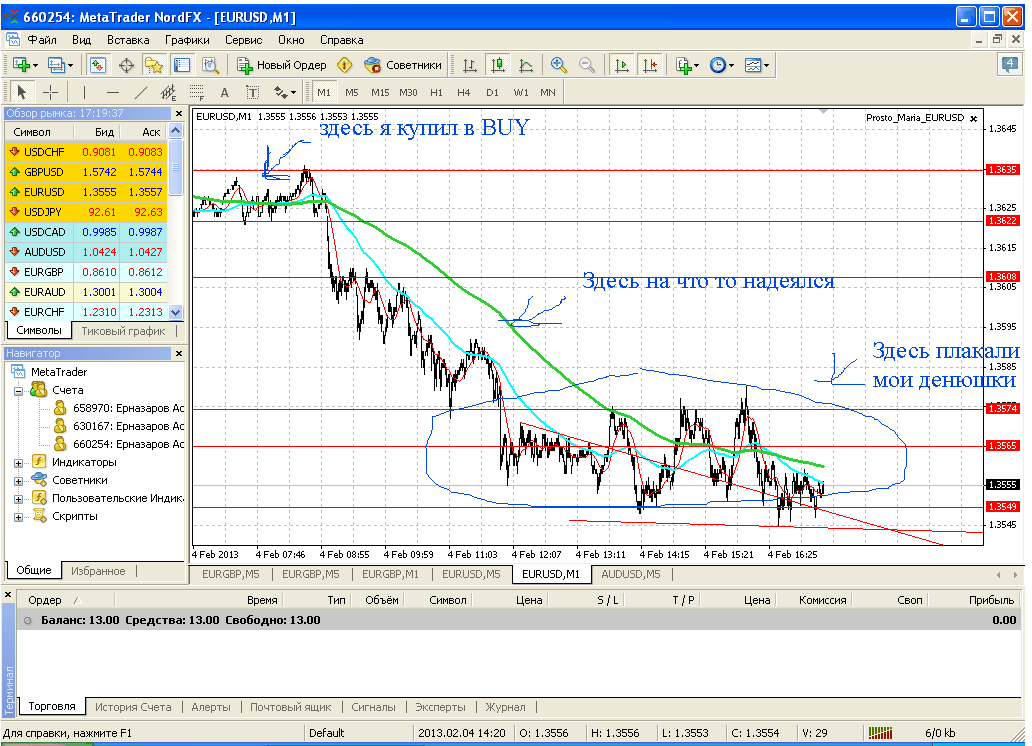Click the Новый Ордер button
Screen dimensions: 1032x746
[x=283, y=65]
